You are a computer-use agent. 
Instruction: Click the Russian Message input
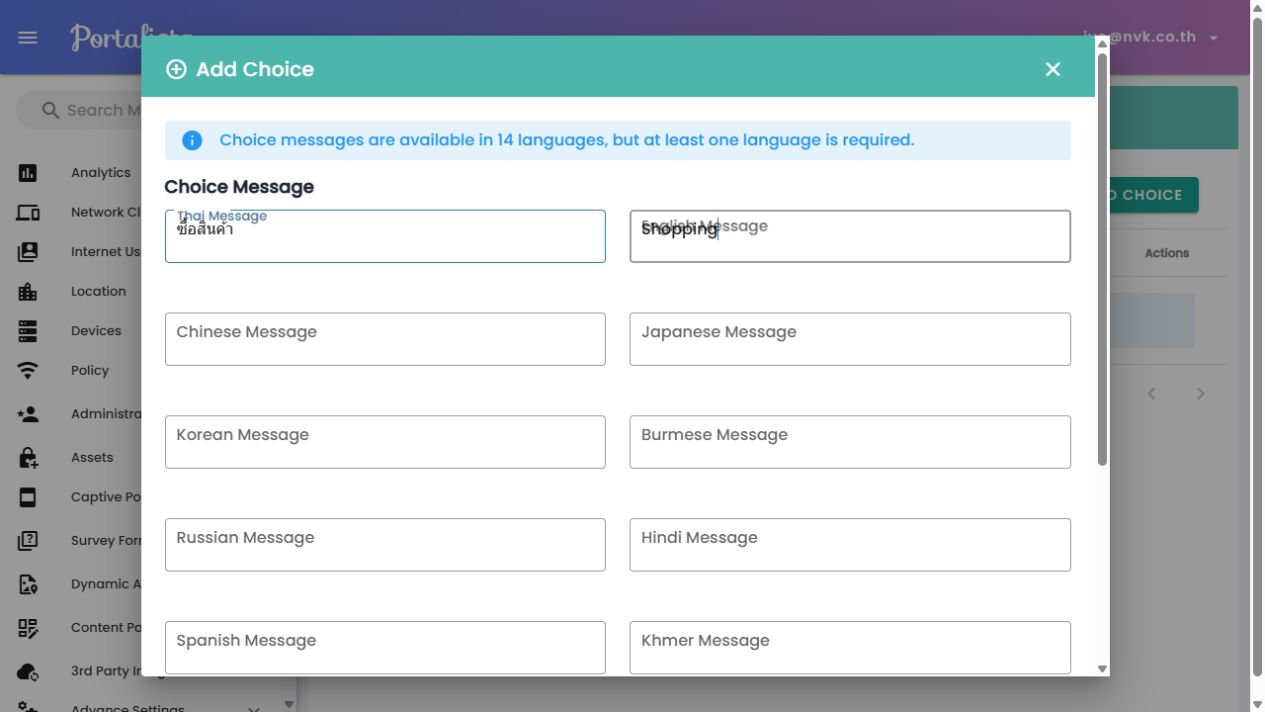tap(385, 545)
